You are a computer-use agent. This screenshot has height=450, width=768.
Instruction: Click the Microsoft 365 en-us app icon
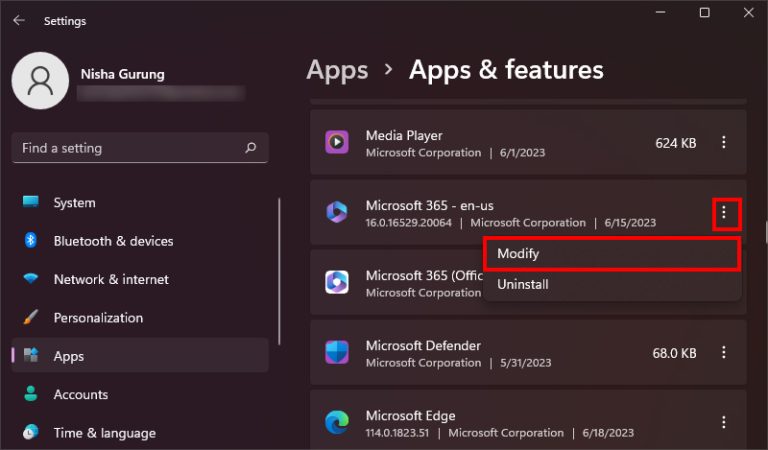tap(337, 213)
